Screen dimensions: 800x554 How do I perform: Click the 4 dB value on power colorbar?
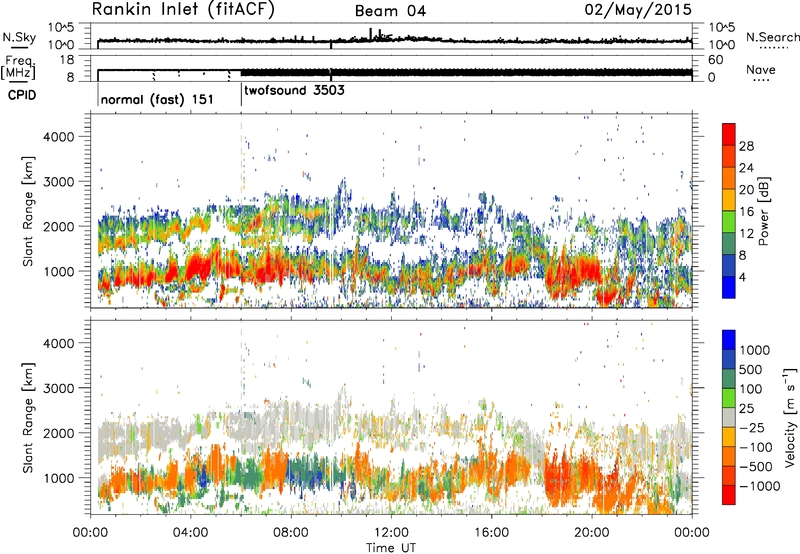742,277
